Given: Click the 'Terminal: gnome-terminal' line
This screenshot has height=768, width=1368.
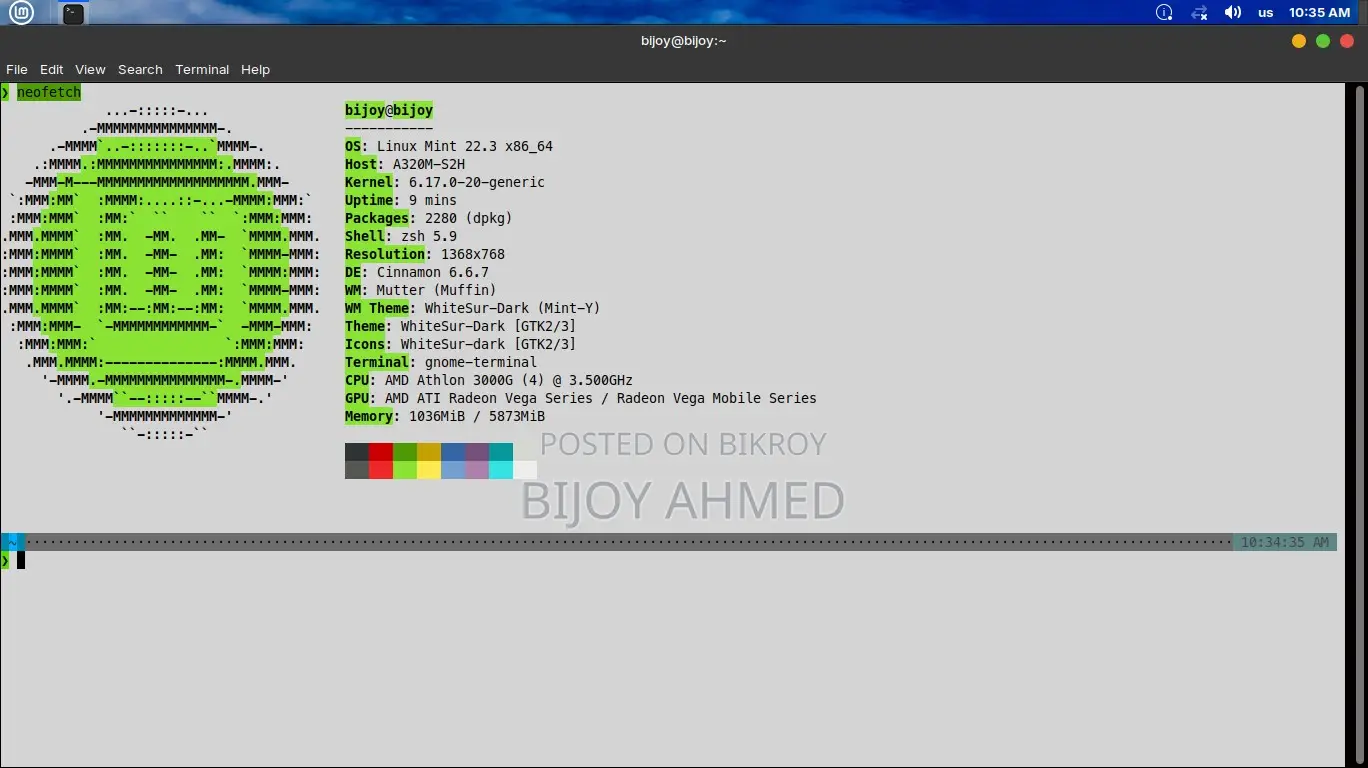Looking at the screenshot, I should tap(441, 362).
